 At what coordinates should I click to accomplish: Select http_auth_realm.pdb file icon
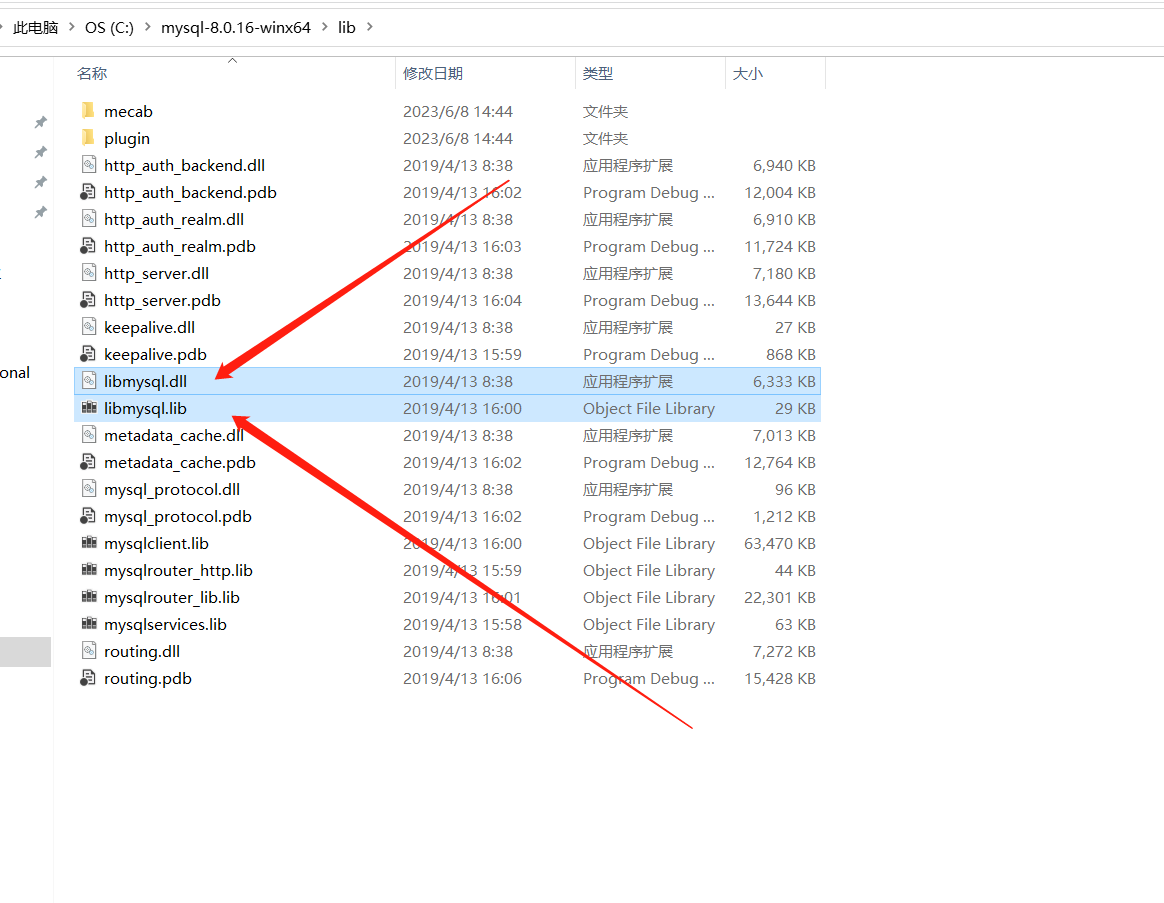[88, 246]
